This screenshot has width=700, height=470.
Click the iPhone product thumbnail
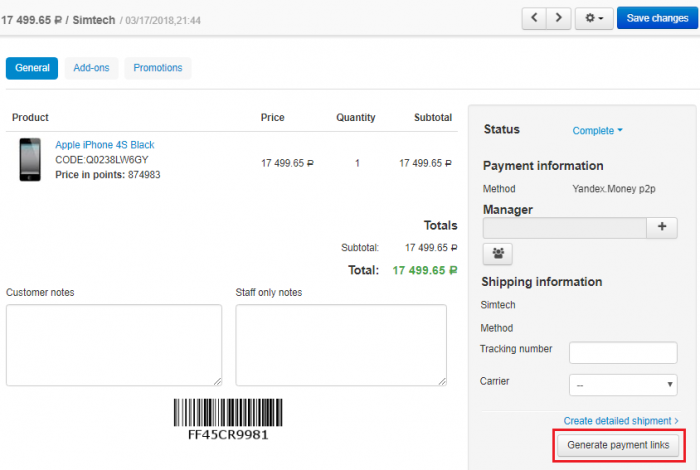[30, 159]
